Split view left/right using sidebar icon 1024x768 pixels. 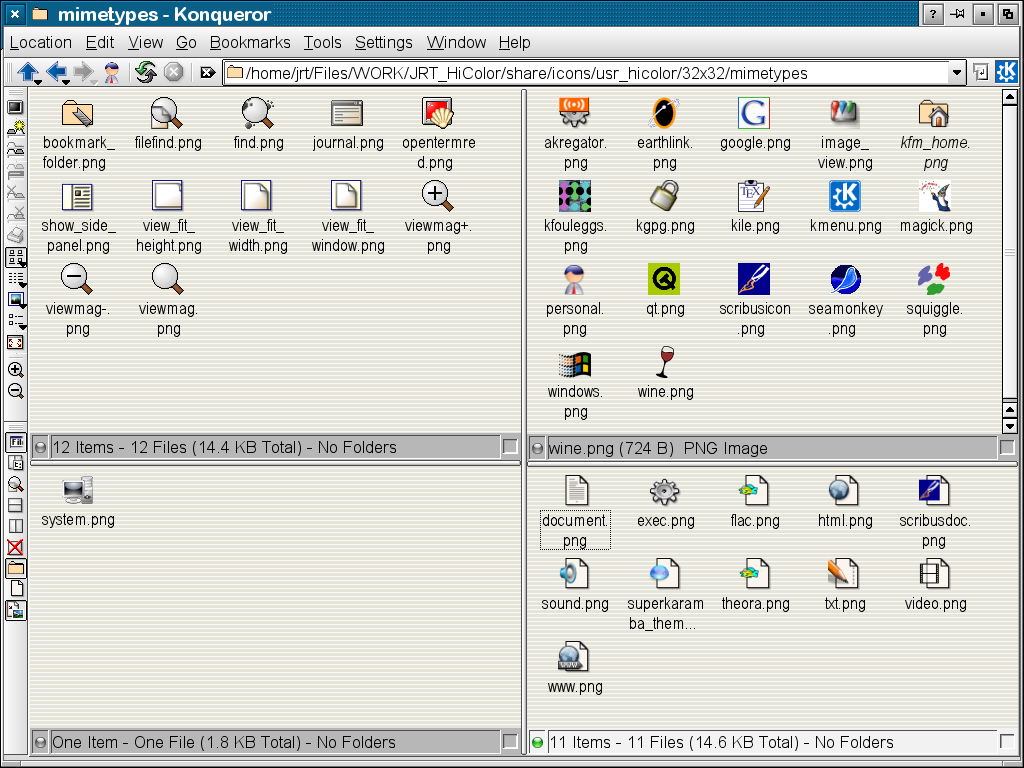click(15, 526)
